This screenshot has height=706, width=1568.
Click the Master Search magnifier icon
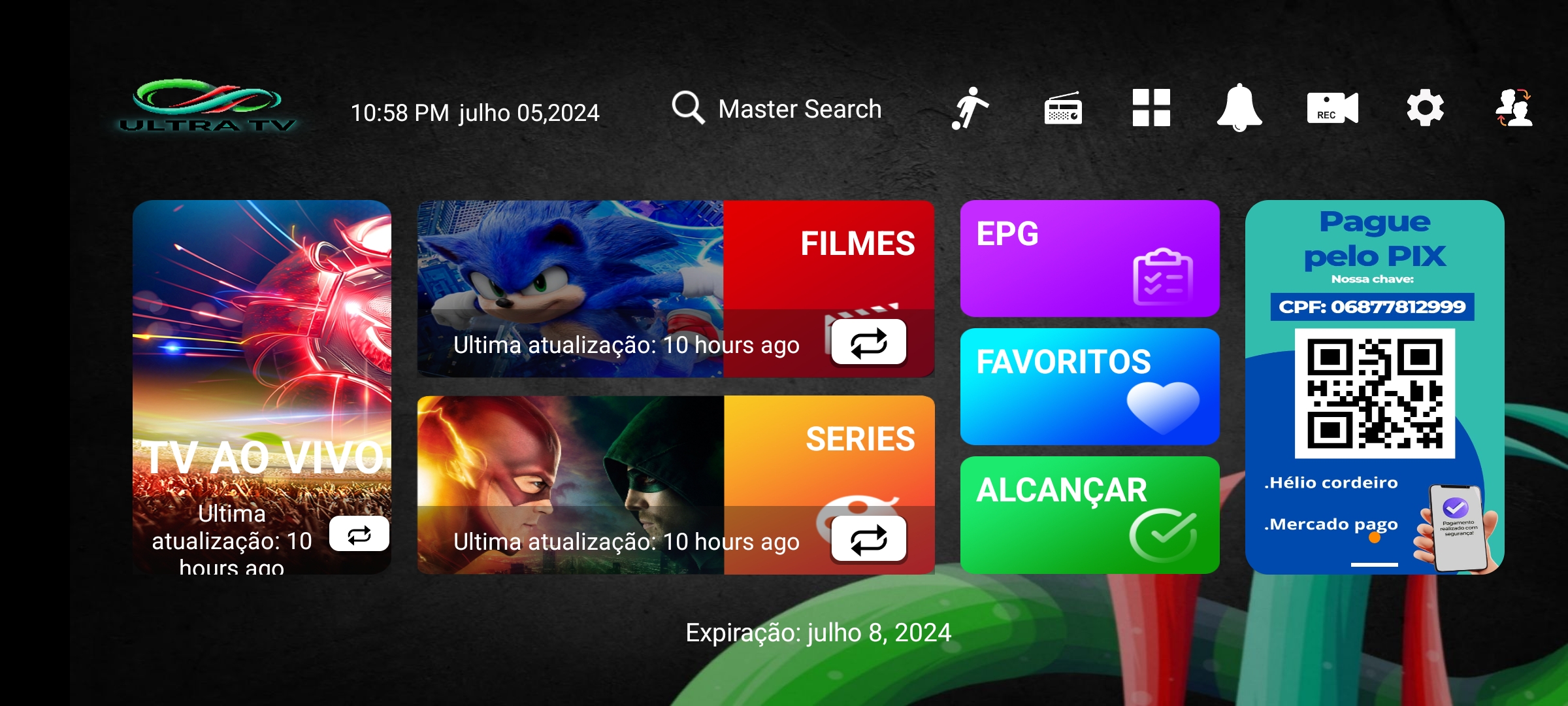689,108
